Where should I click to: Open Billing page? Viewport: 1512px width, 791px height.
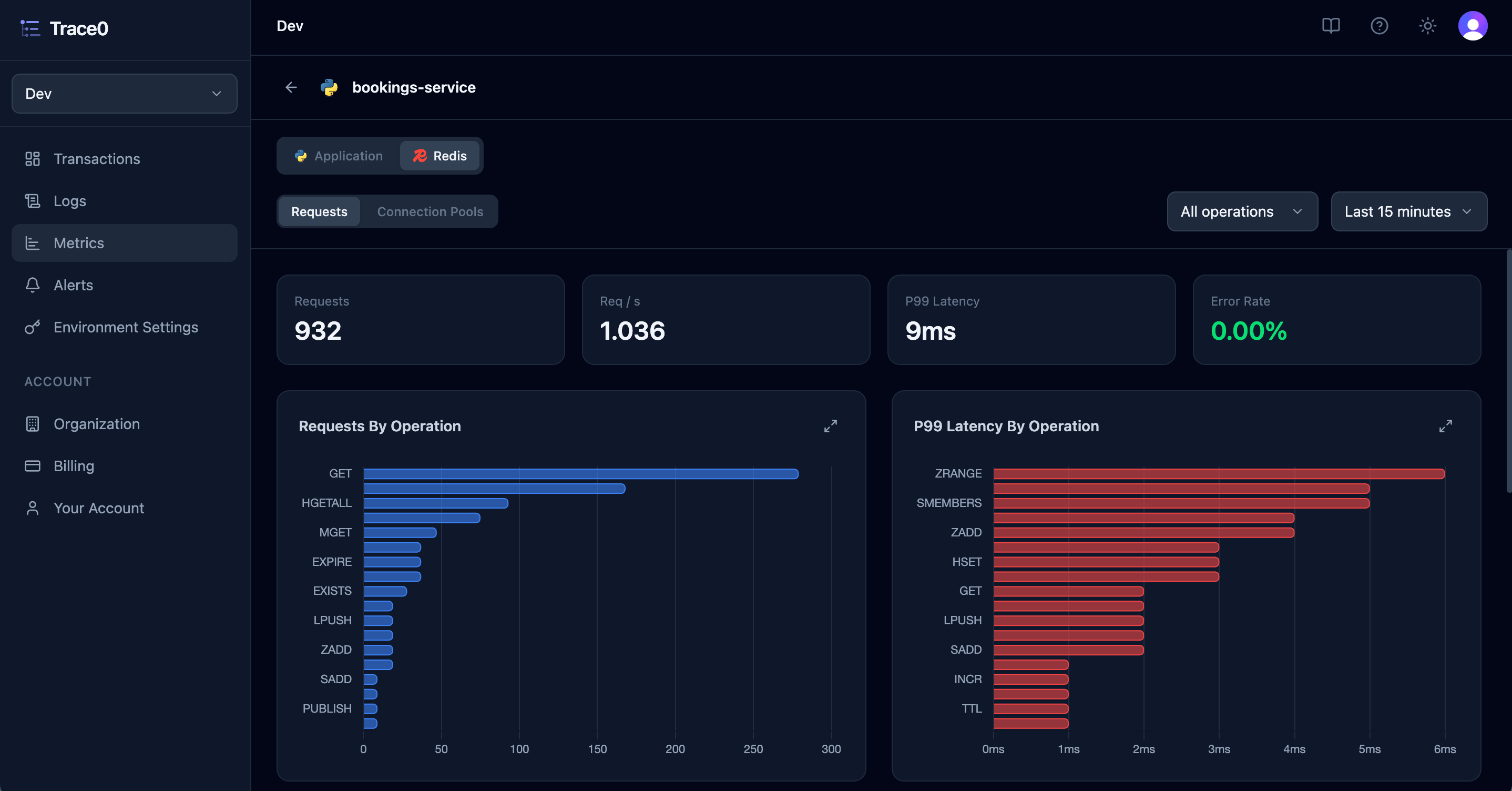coord(125,465)
